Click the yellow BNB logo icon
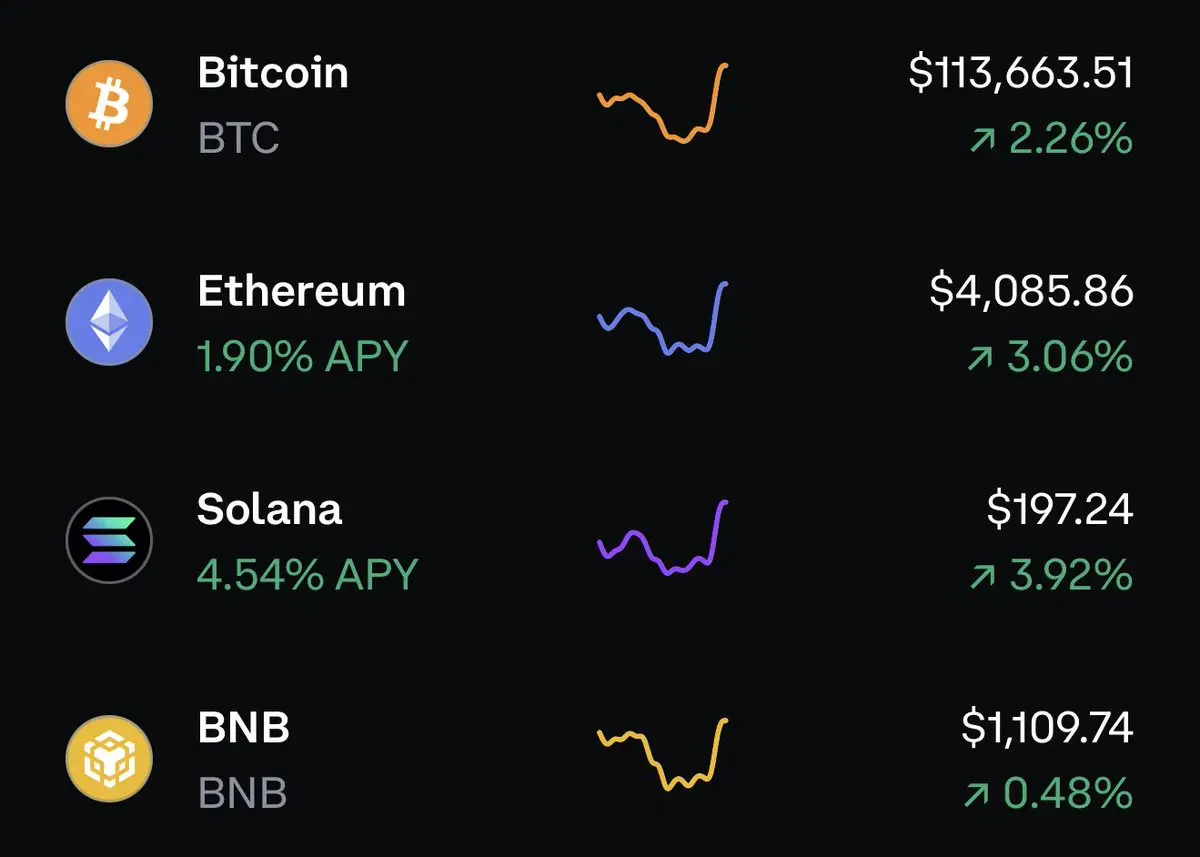The image size is (1200, 857). point(109,758)
